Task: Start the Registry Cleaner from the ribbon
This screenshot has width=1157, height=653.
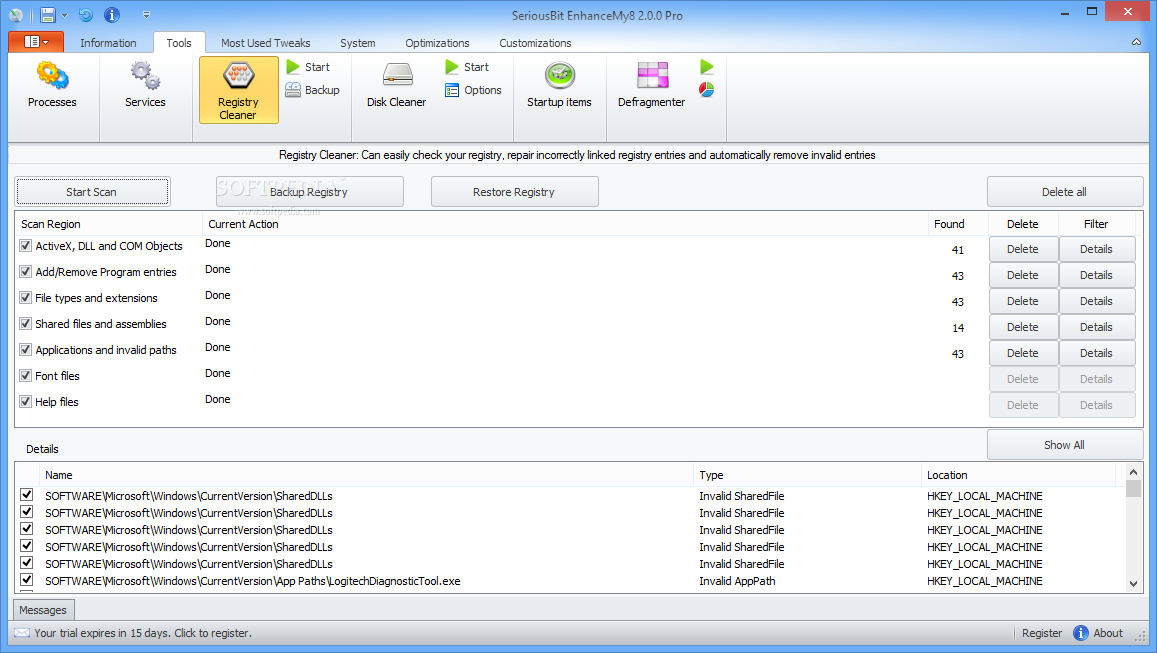Action: (308, 66)
